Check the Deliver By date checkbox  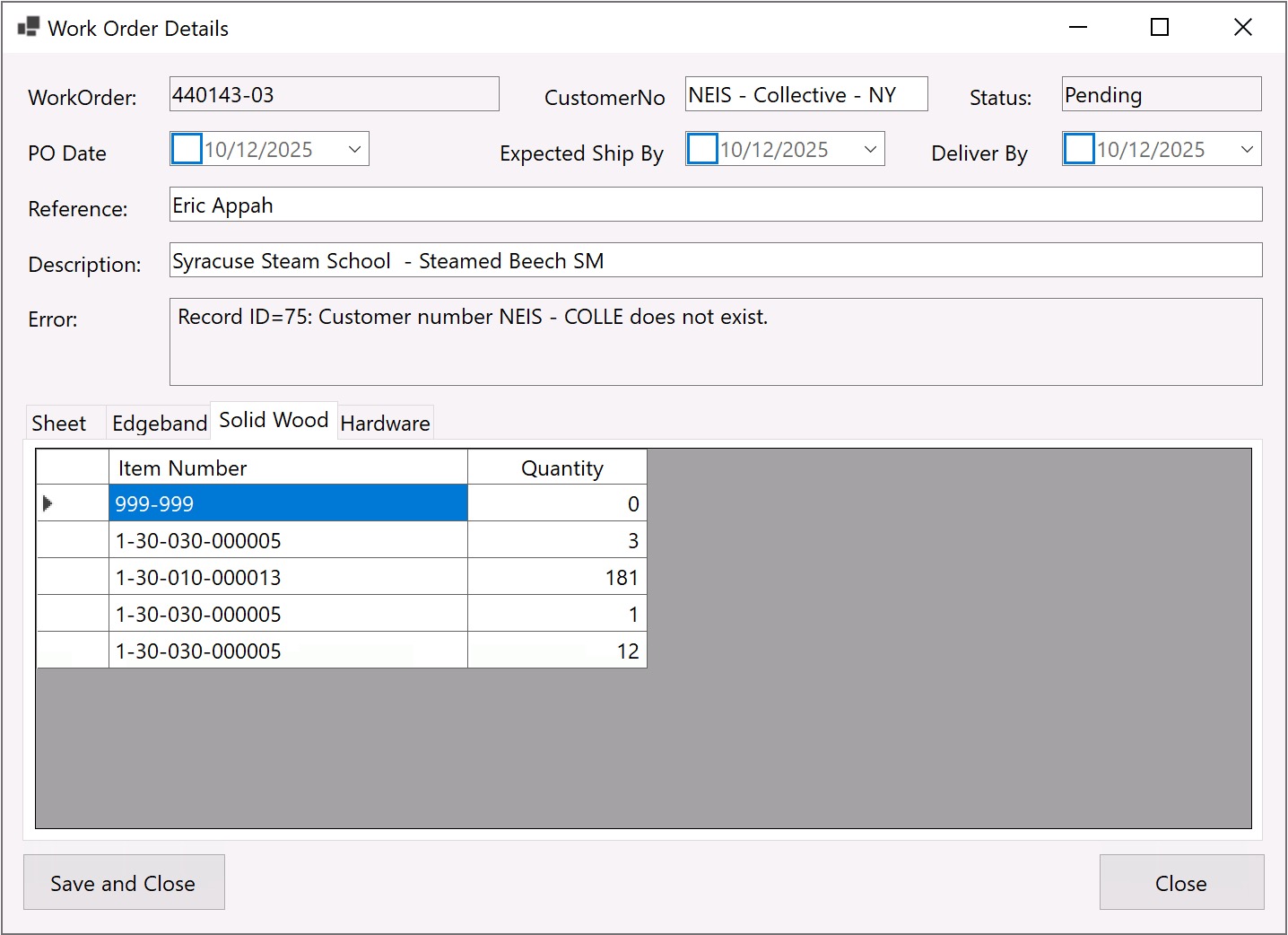pos(1079,149)
